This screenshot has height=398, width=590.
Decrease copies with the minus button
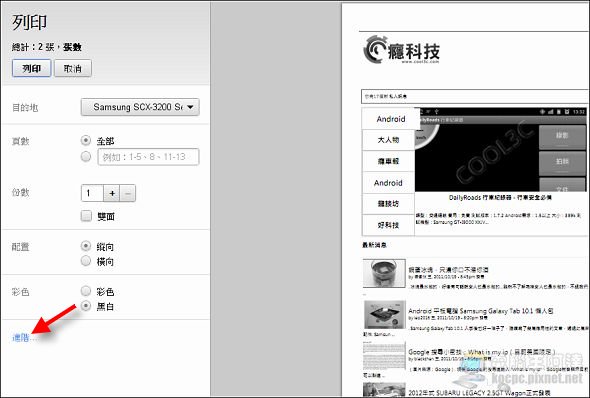(x=128, y=193)
